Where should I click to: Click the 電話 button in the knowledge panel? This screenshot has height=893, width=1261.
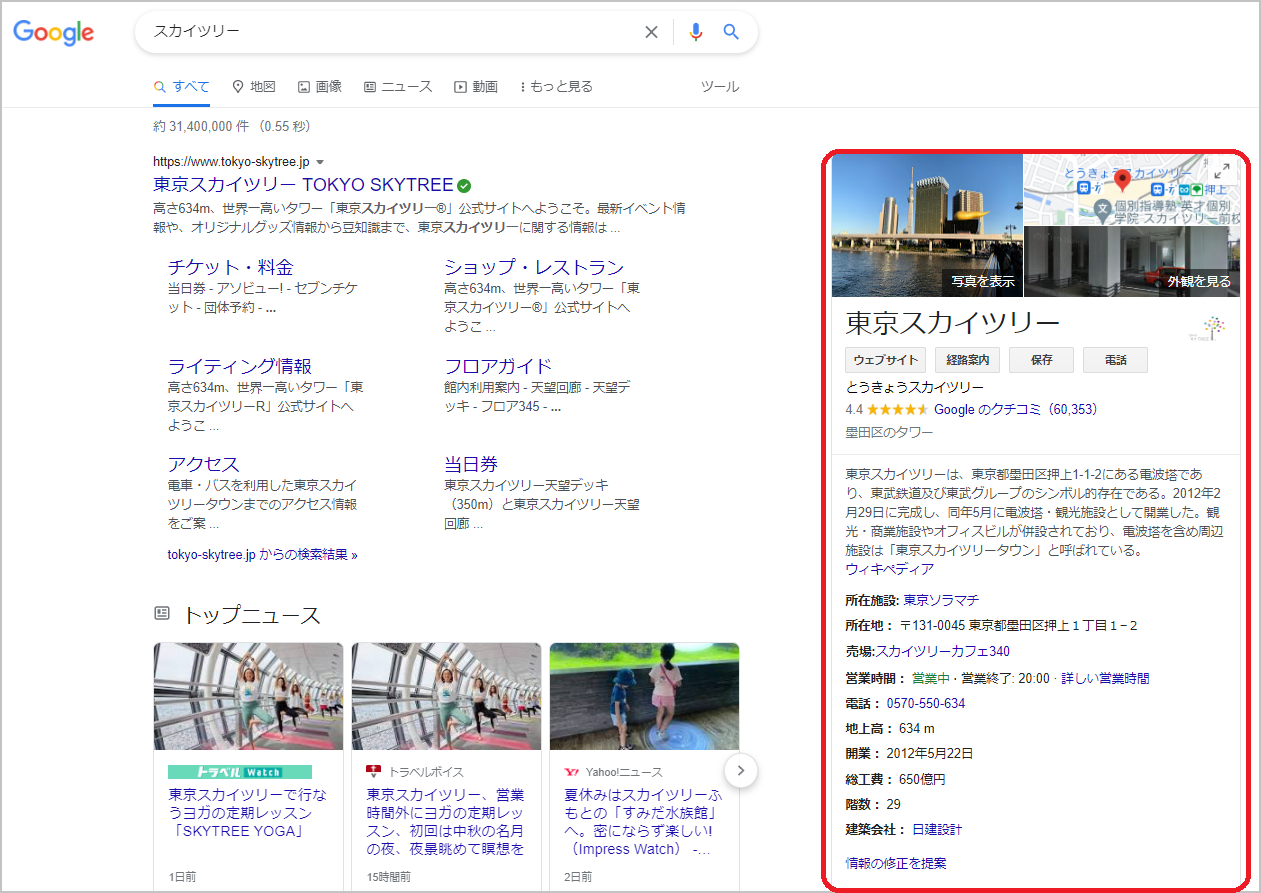click(x=1115, y=359)
